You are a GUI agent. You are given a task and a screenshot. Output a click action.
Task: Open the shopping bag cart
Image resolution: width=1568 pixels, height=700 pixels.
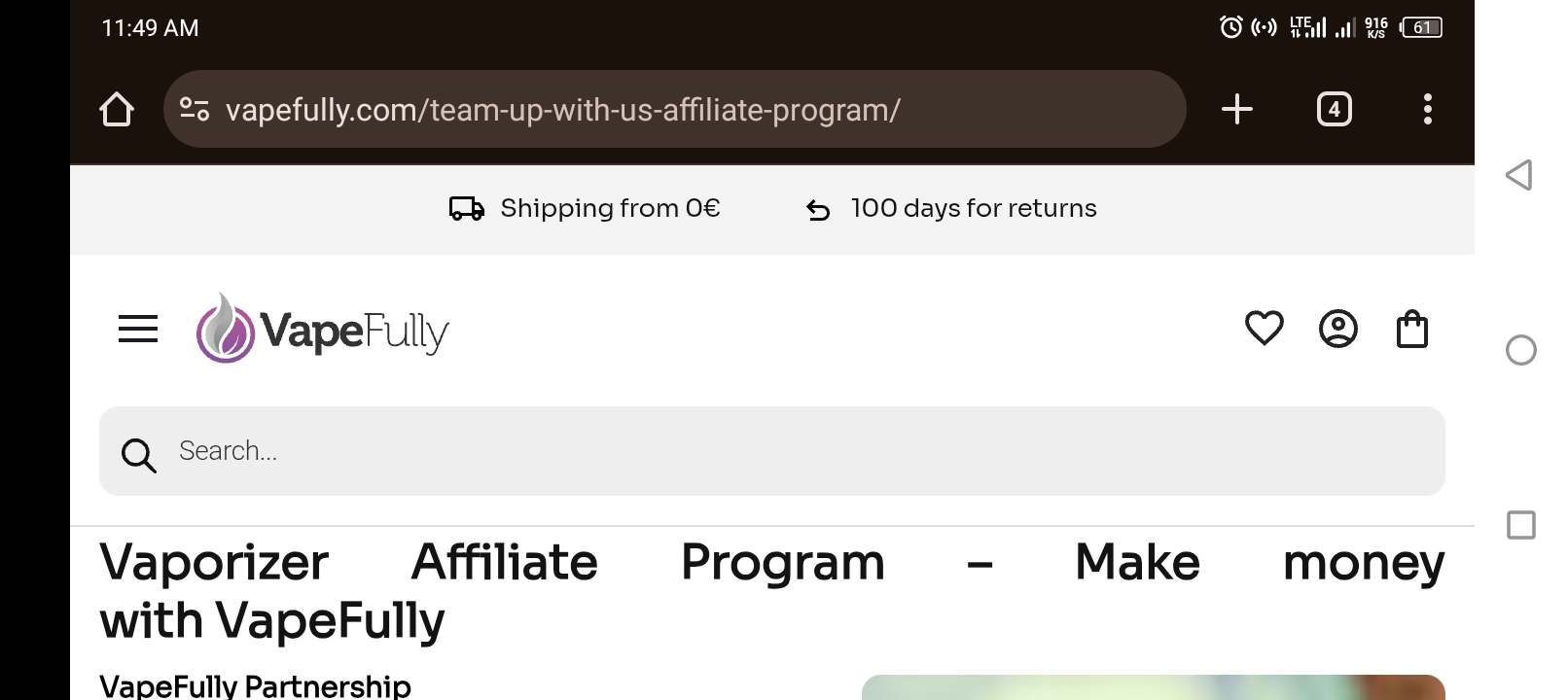point(1411,329)
